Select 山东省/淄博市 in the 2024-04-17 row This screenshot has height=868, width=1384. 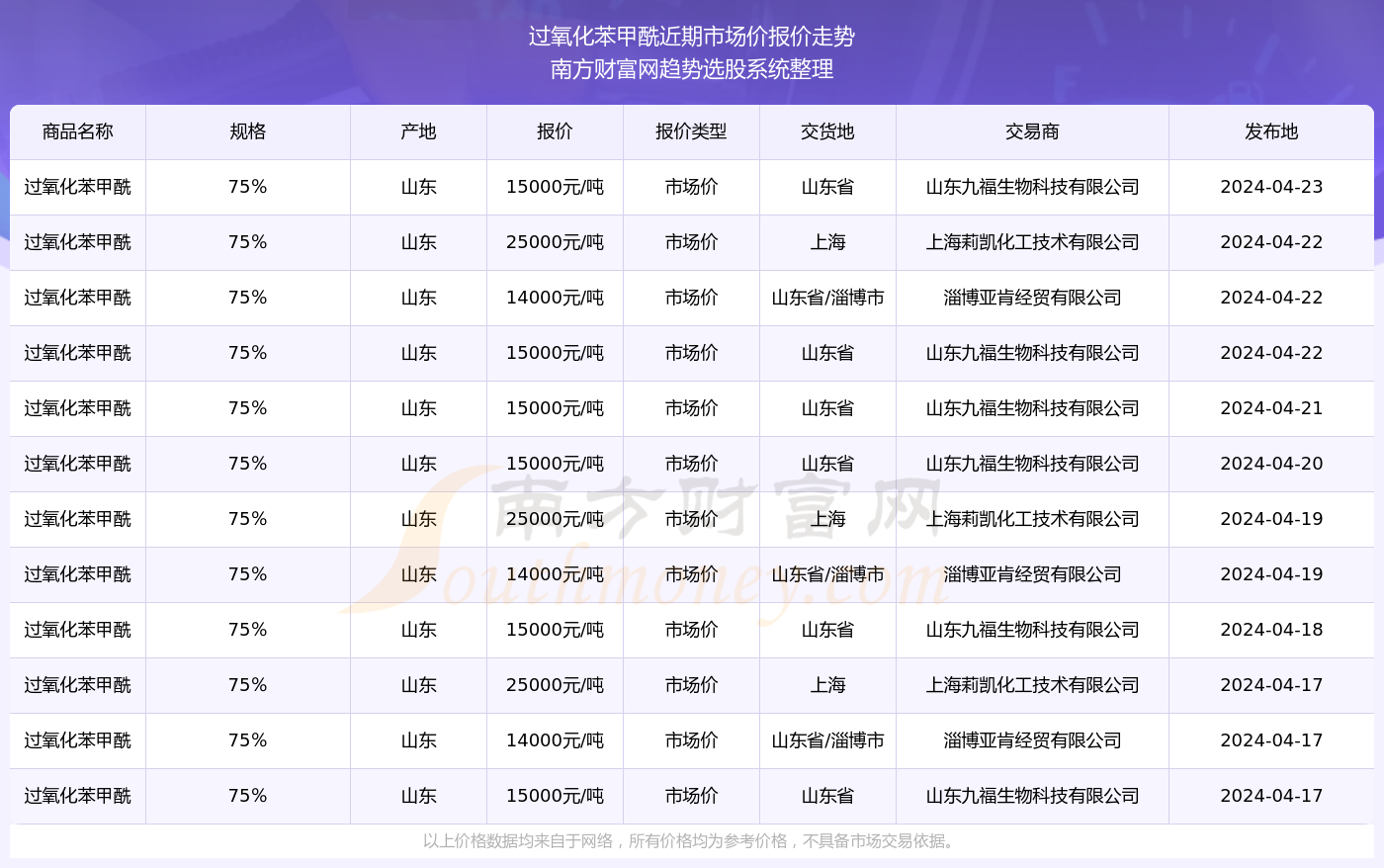pos(827,740)
